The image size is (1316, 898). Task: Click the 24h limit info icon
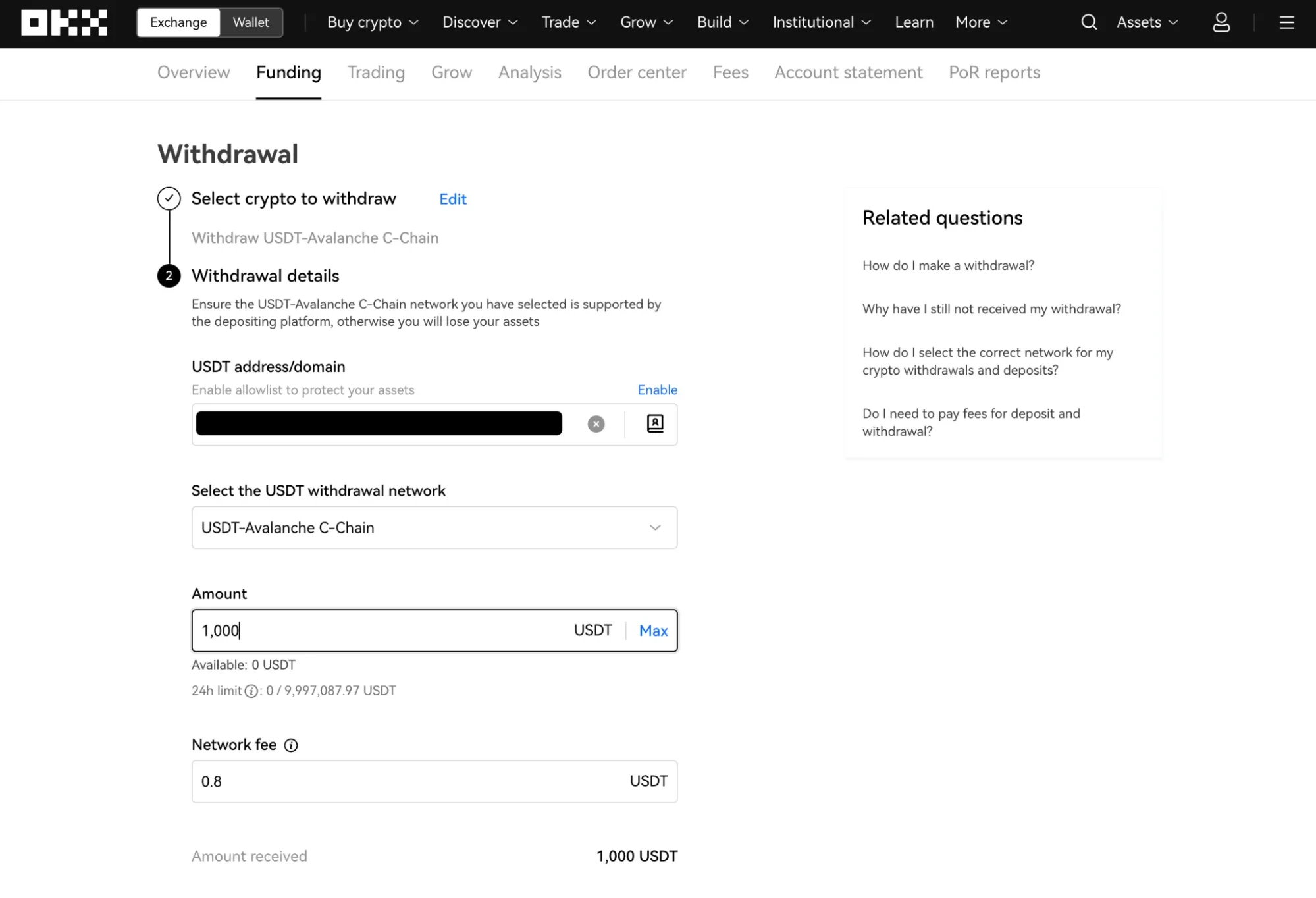[x=251, y=691]
